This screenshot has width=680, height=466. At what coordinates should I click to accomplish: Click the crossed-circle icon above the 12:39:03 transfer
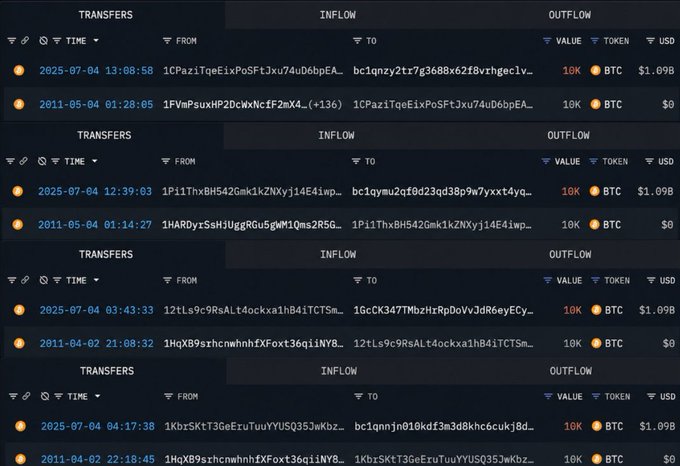click(42, 161)
